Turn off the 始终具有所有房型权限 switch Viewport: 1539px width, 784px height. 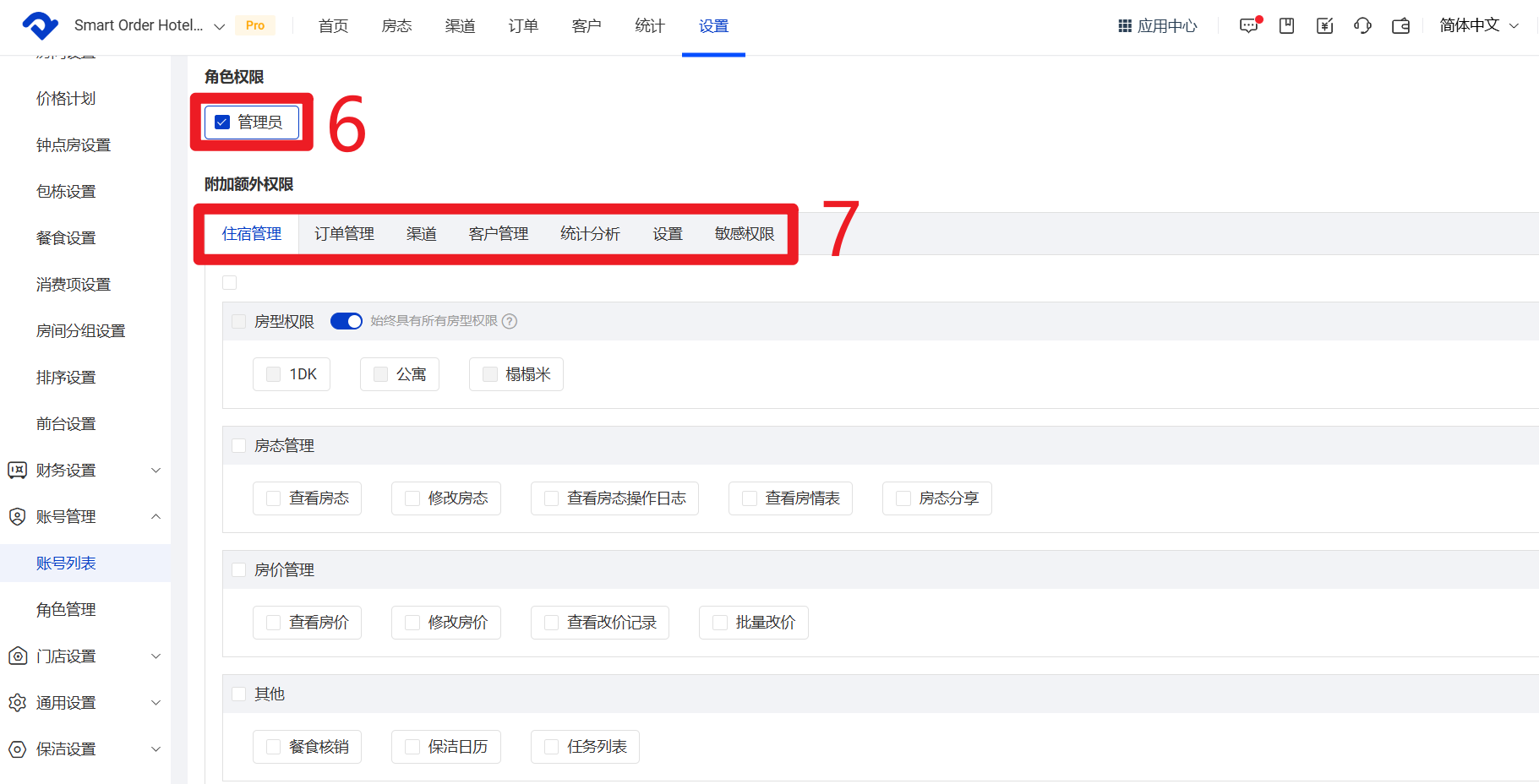[346, 321]
